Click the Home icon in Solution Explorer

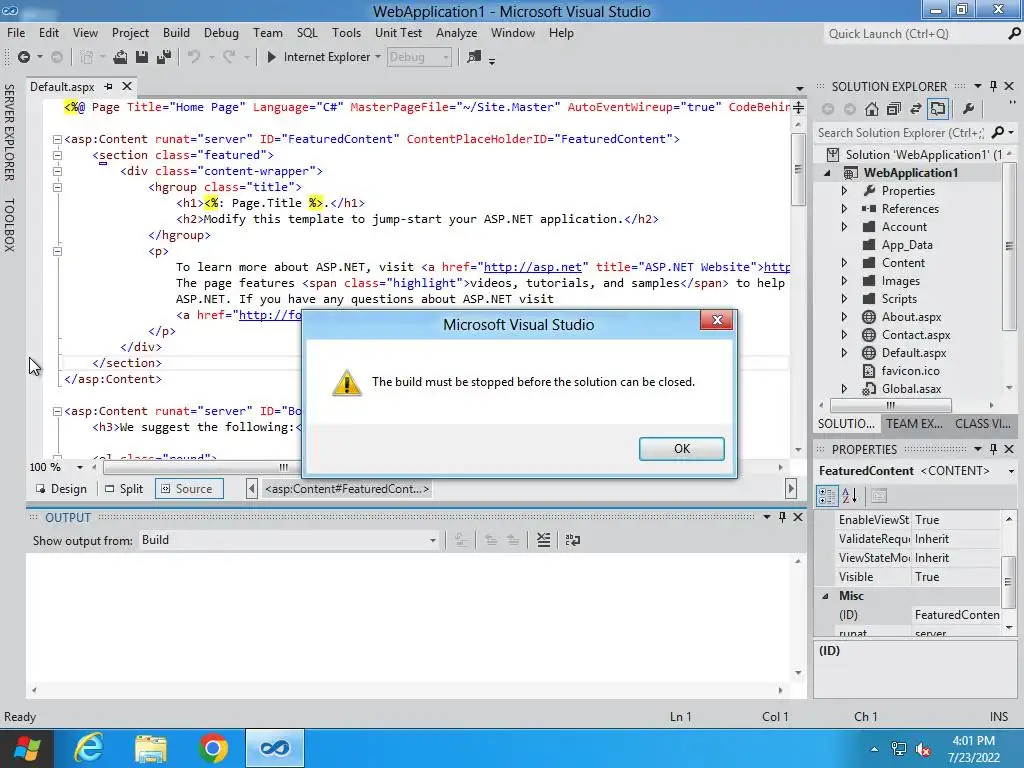point(872,109)
